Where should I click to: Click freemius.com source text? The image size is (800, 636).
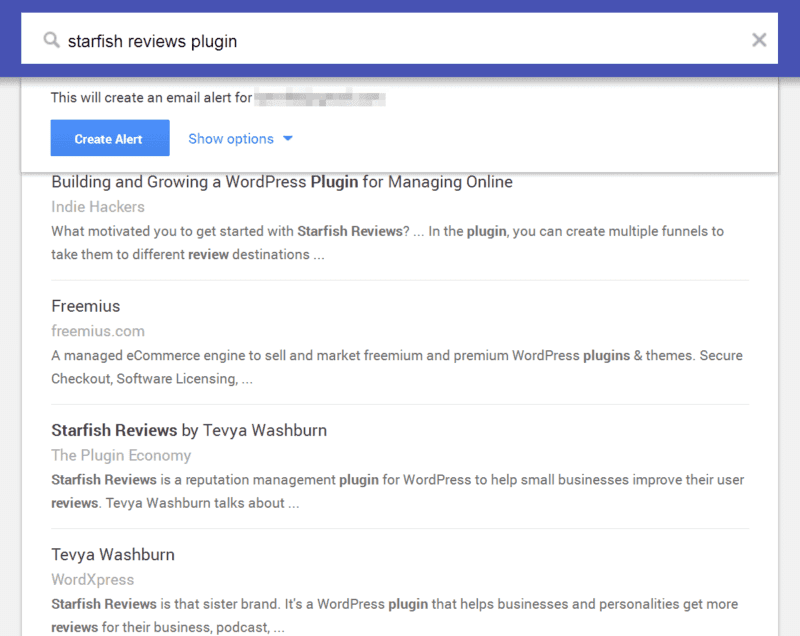[98, 331]
